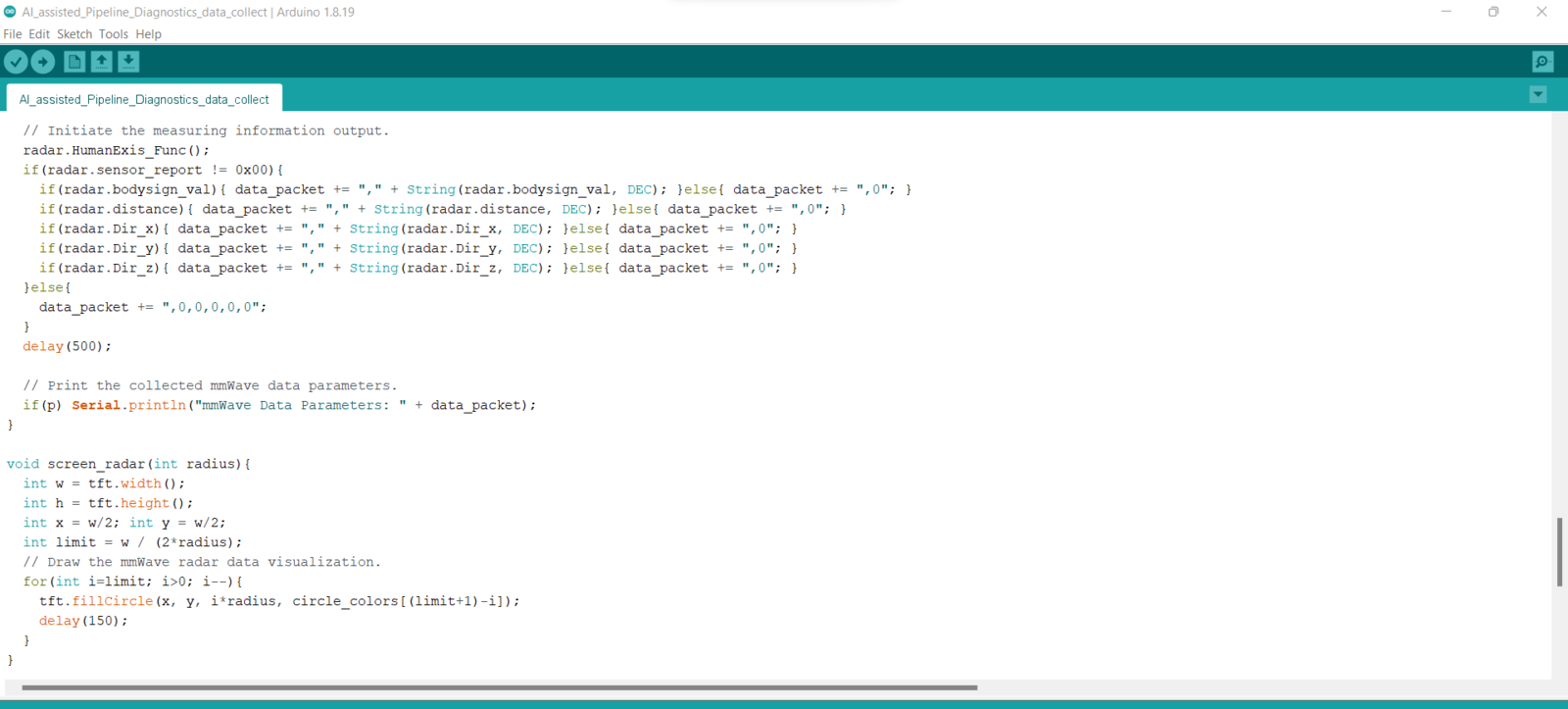Click the tft.fillCircle line
1568x709 pixels.
279,601
